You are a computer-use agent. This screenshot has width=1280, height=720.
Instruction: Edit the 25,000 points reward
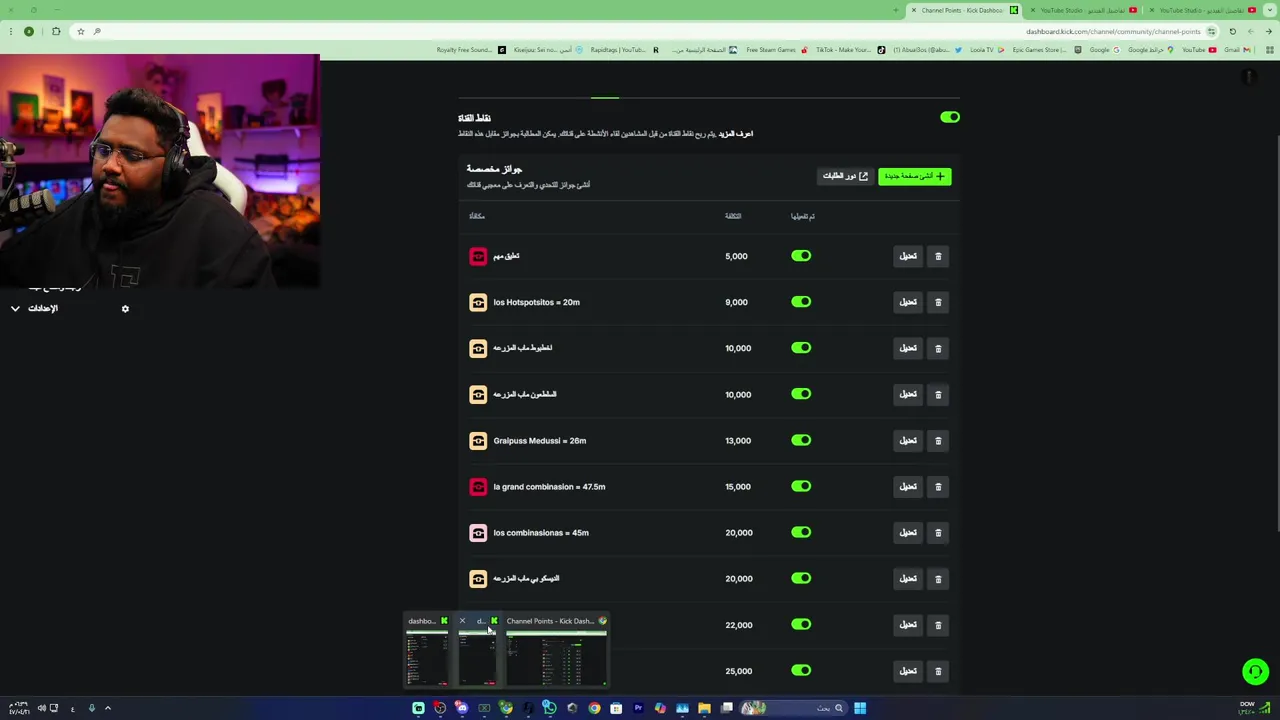click(x=907, y=670)
